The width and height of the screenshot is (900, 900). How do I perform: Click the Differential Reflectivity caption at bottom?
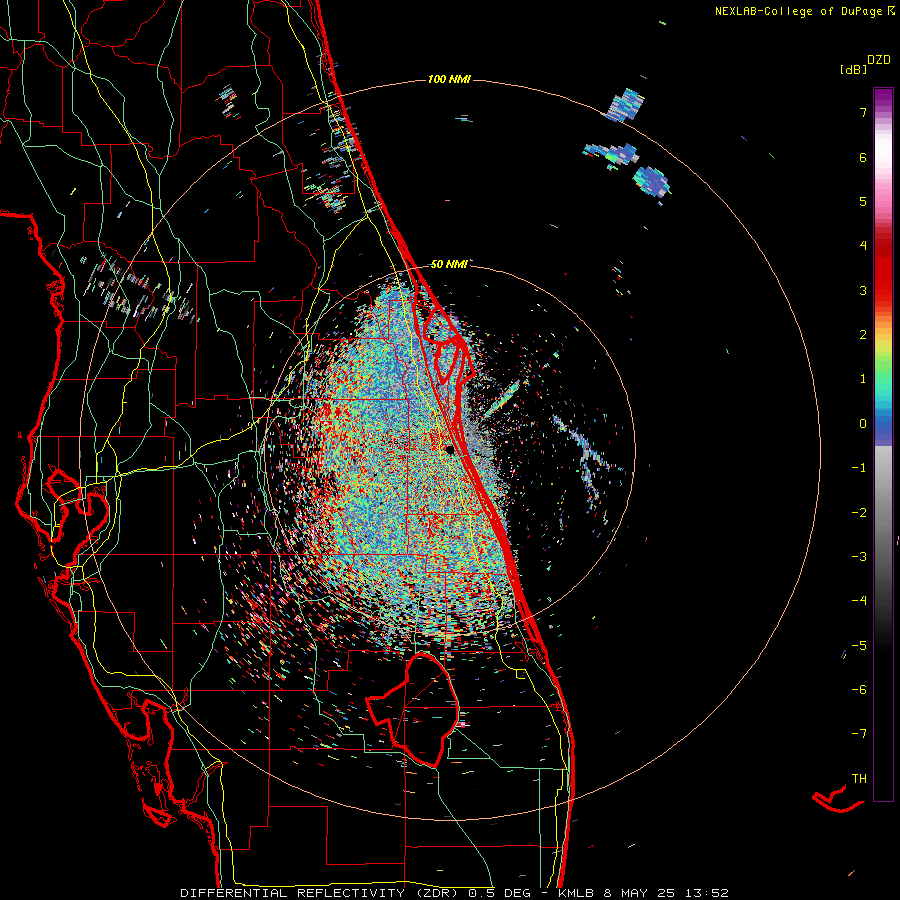pos(454,893)
